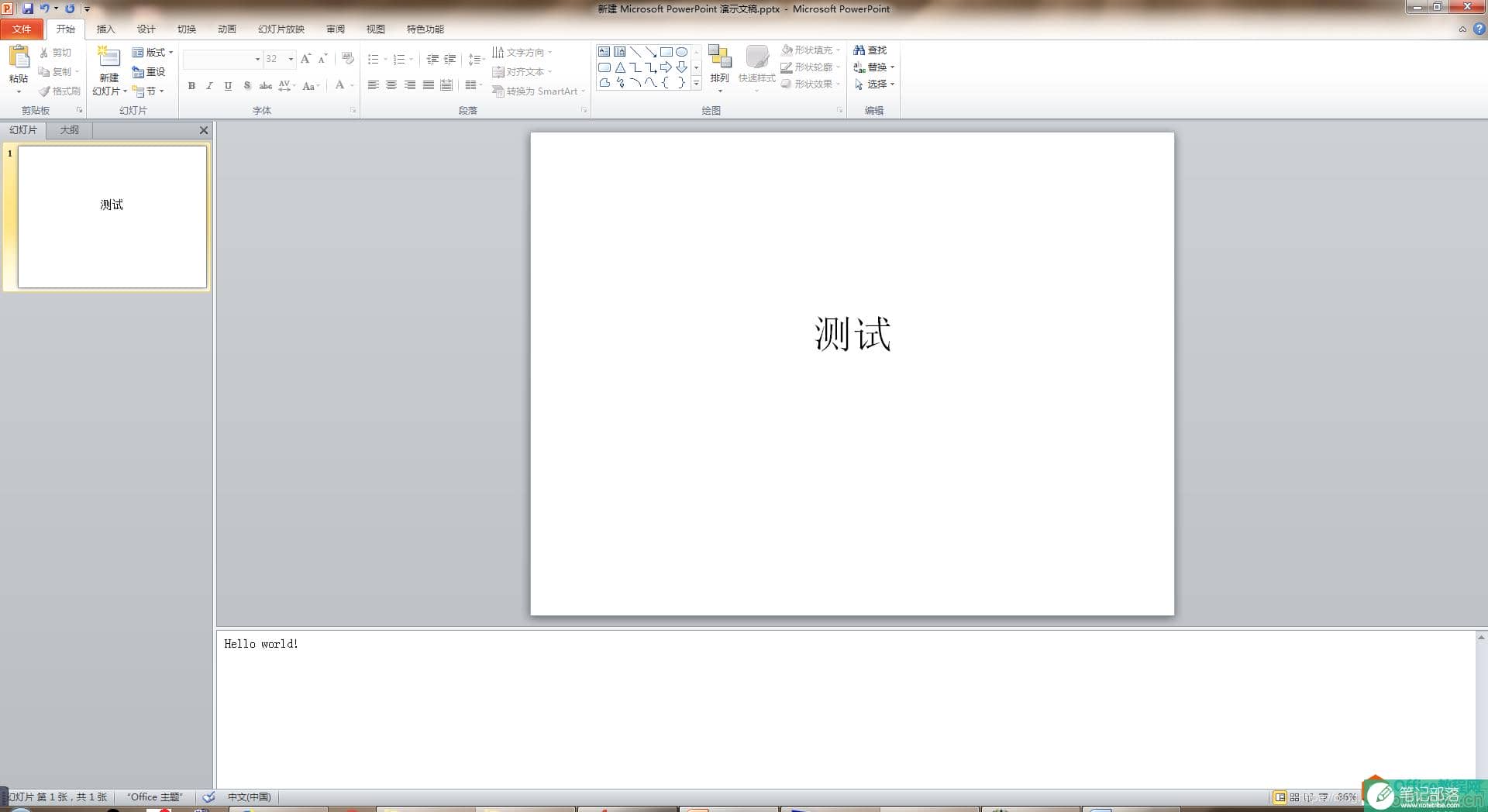1488x812 pixels.
Task: Expand the shapes gallery more arrow
Action: [x=696, y=83]
